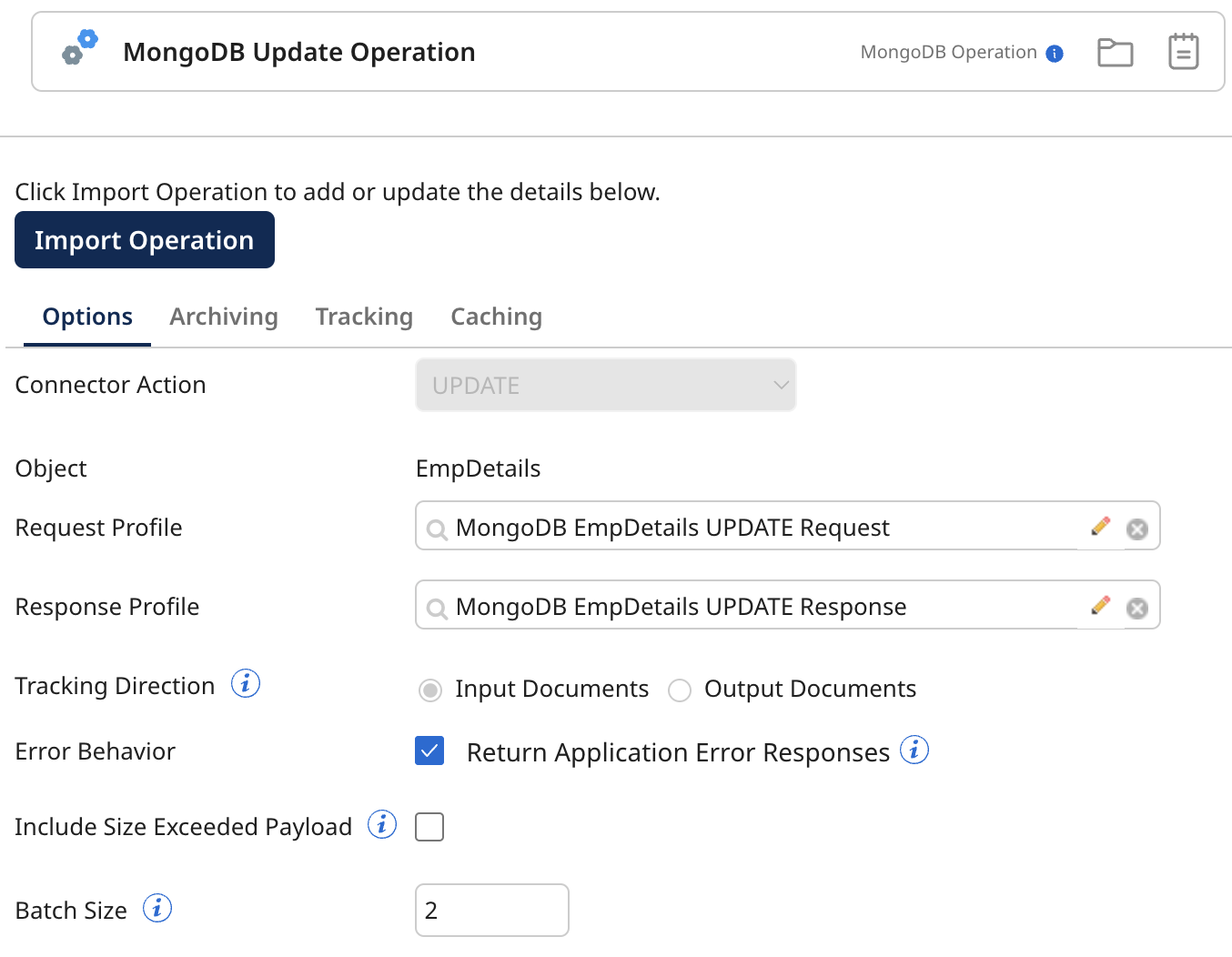Click the Response Profile input field
Image resolution: width=1232 pixels, height=957 pixels.
(x=788, y=605)
